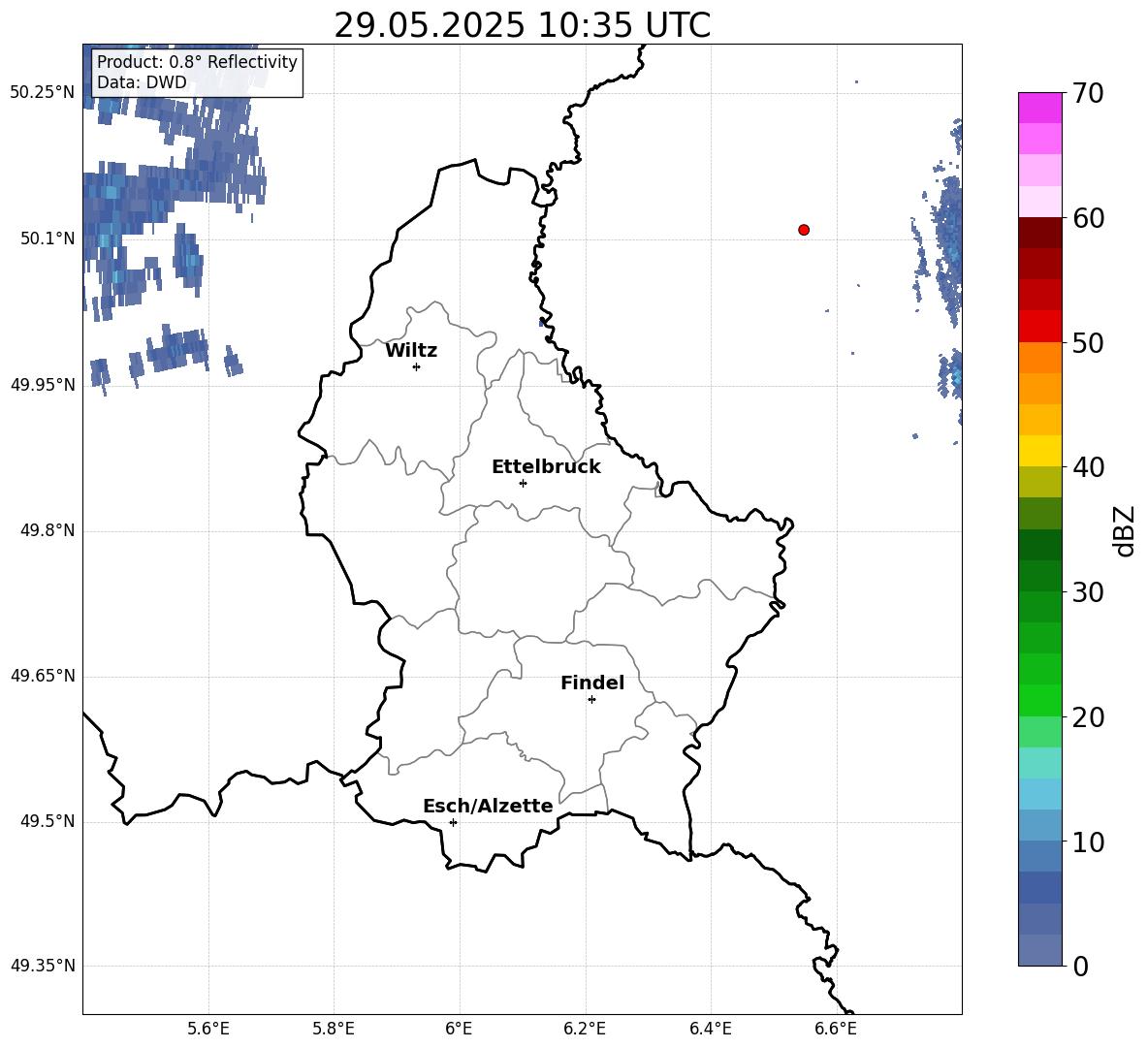Pick the yellow colorbar band above 40
Image resolution: width=1148 pixels, height=1048 pixels.
[1040, 452]
